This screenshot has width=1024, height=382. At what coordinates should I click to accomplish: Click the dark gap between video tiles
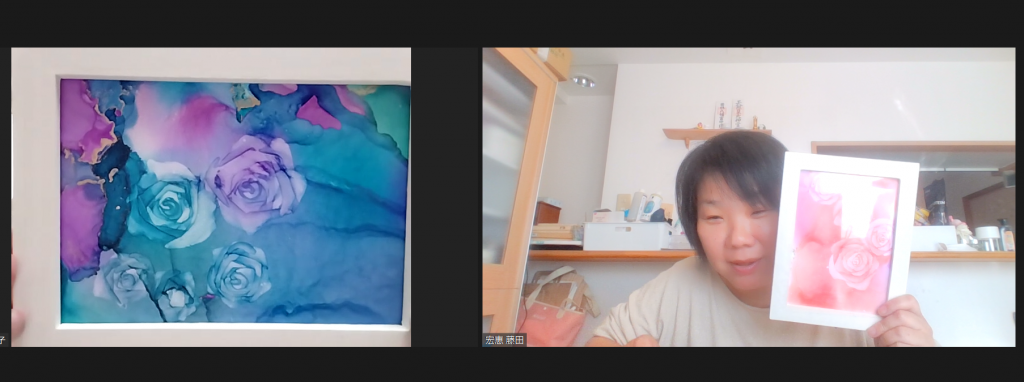tap(447, 197)
